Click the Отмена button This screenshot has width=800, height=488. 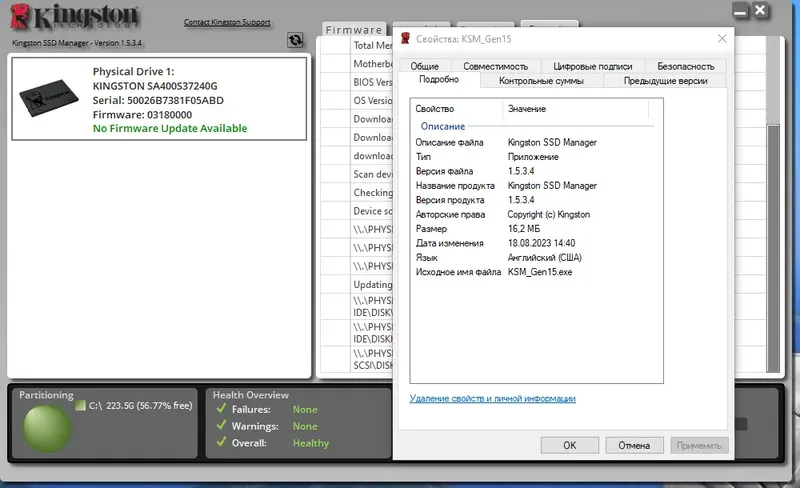point(634,445)
